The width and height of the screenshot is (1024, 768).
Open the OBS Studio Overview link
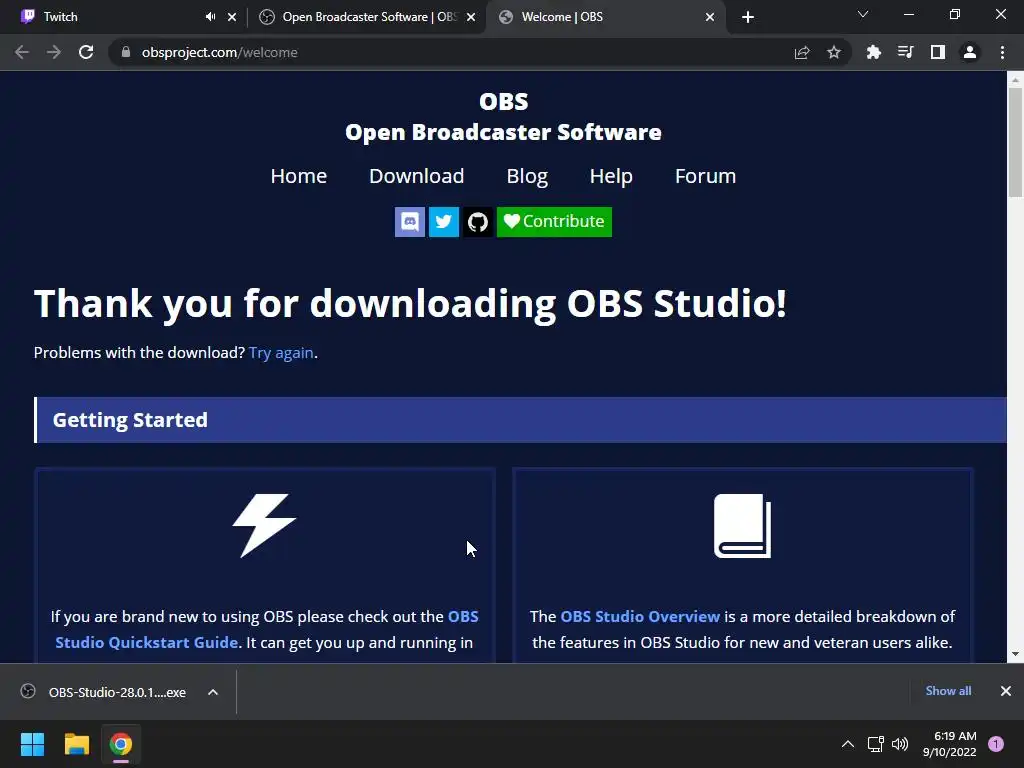(x=640, y=616)
